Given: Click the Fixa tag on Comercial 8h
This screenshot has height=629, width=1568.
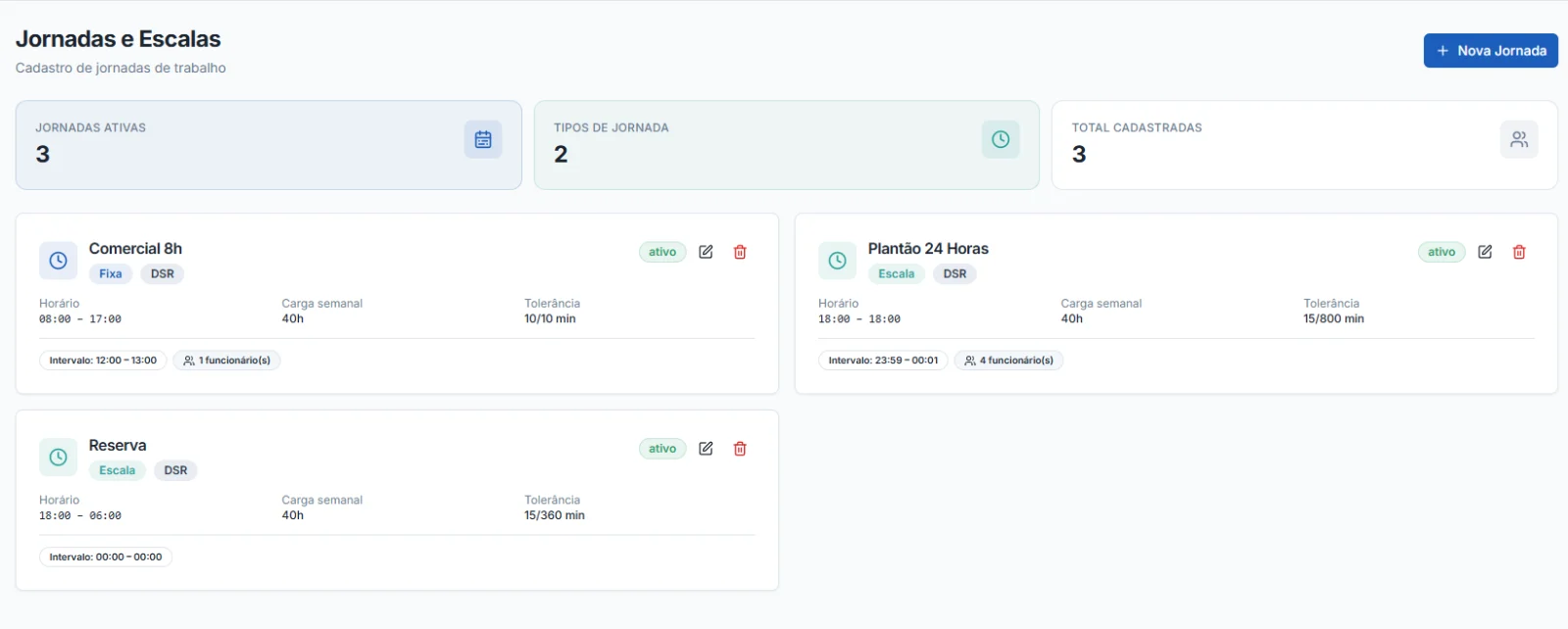Looking at the screenshot, I should pos(111,274).
